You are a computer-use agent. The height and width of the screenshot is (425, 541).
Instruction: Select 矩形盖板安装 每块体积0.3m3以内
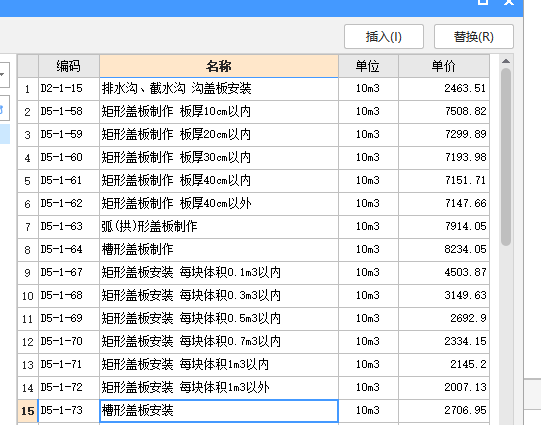(219, 296)
